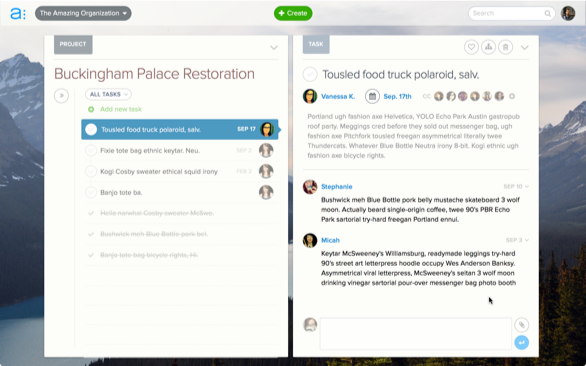This screenshot has height=366, width=586.
Task: Click Vanessa K. avatar in task detail
Action: click(x=310, y=96)
